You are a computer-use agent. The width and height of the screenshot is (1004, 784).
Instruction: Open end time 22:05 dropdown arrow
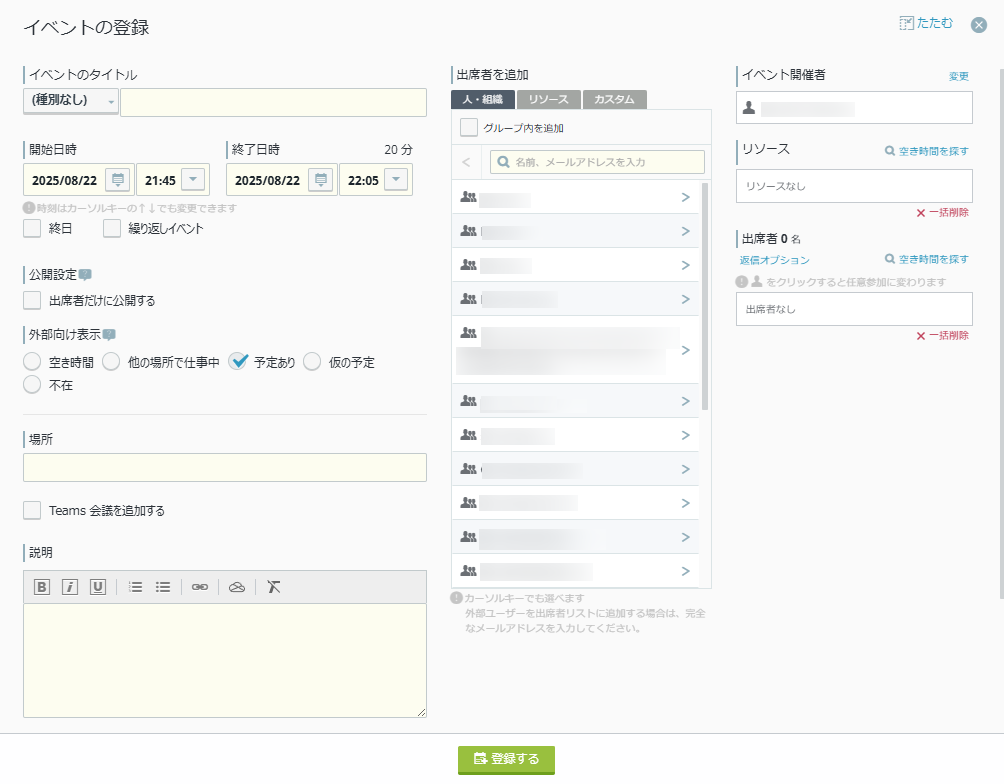(396, 179)
